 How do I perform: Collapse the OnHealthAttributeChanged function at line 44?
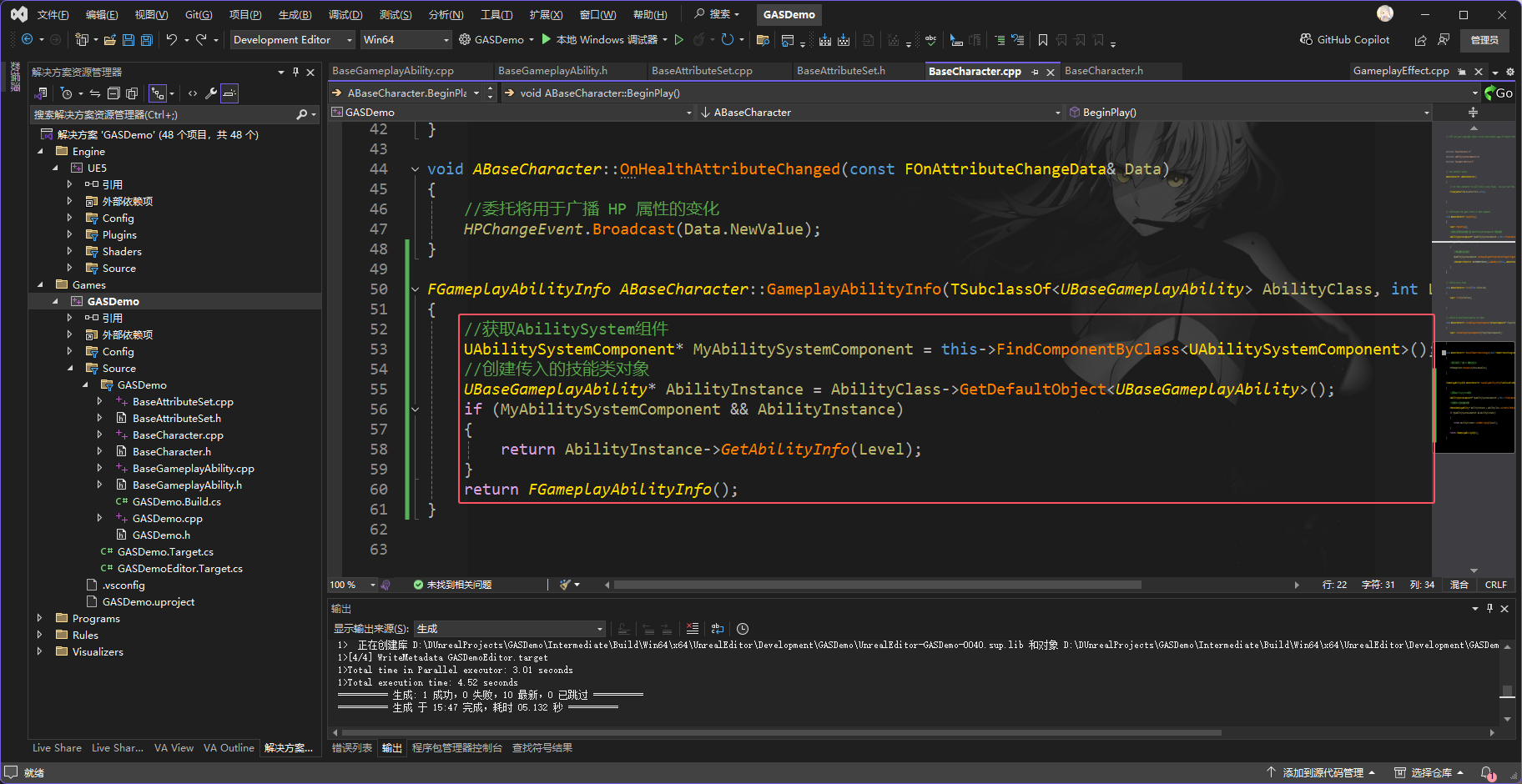[415, 169]
